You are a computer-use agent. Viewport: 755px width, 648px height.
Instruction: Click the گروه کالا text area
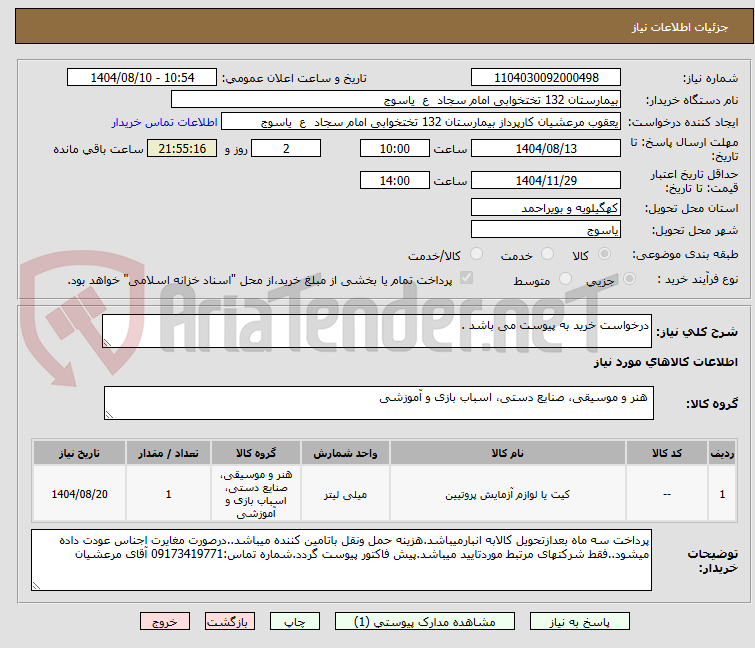[379, 403]
